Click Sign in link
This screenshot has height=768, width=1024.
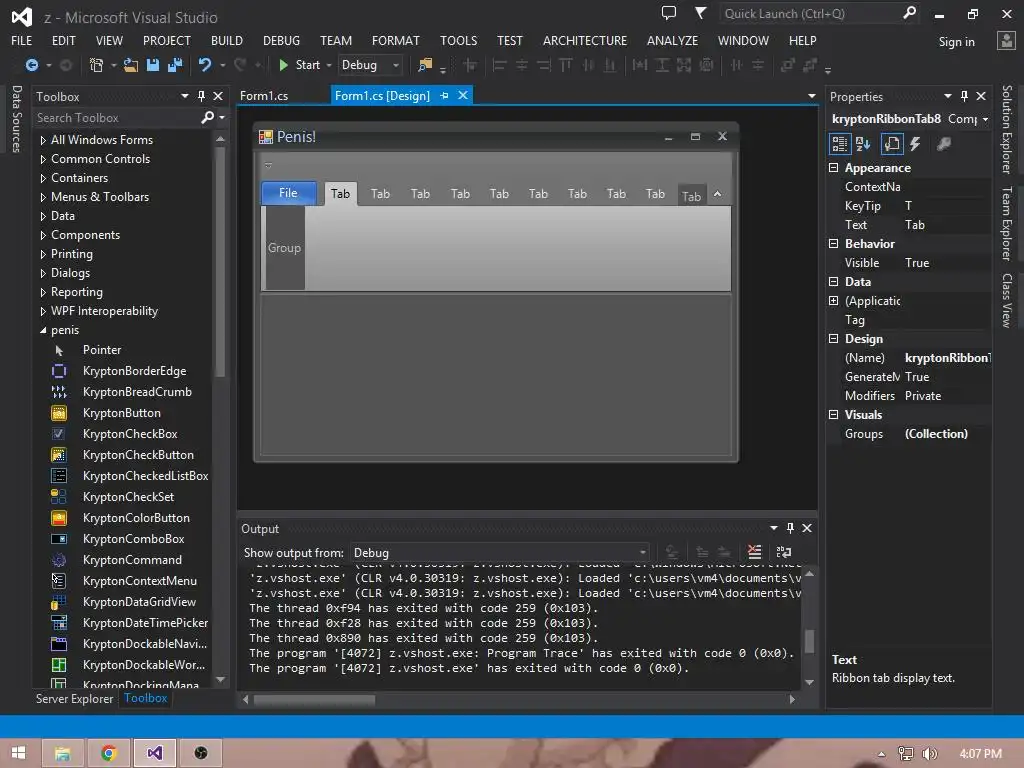tap(957, 42)
